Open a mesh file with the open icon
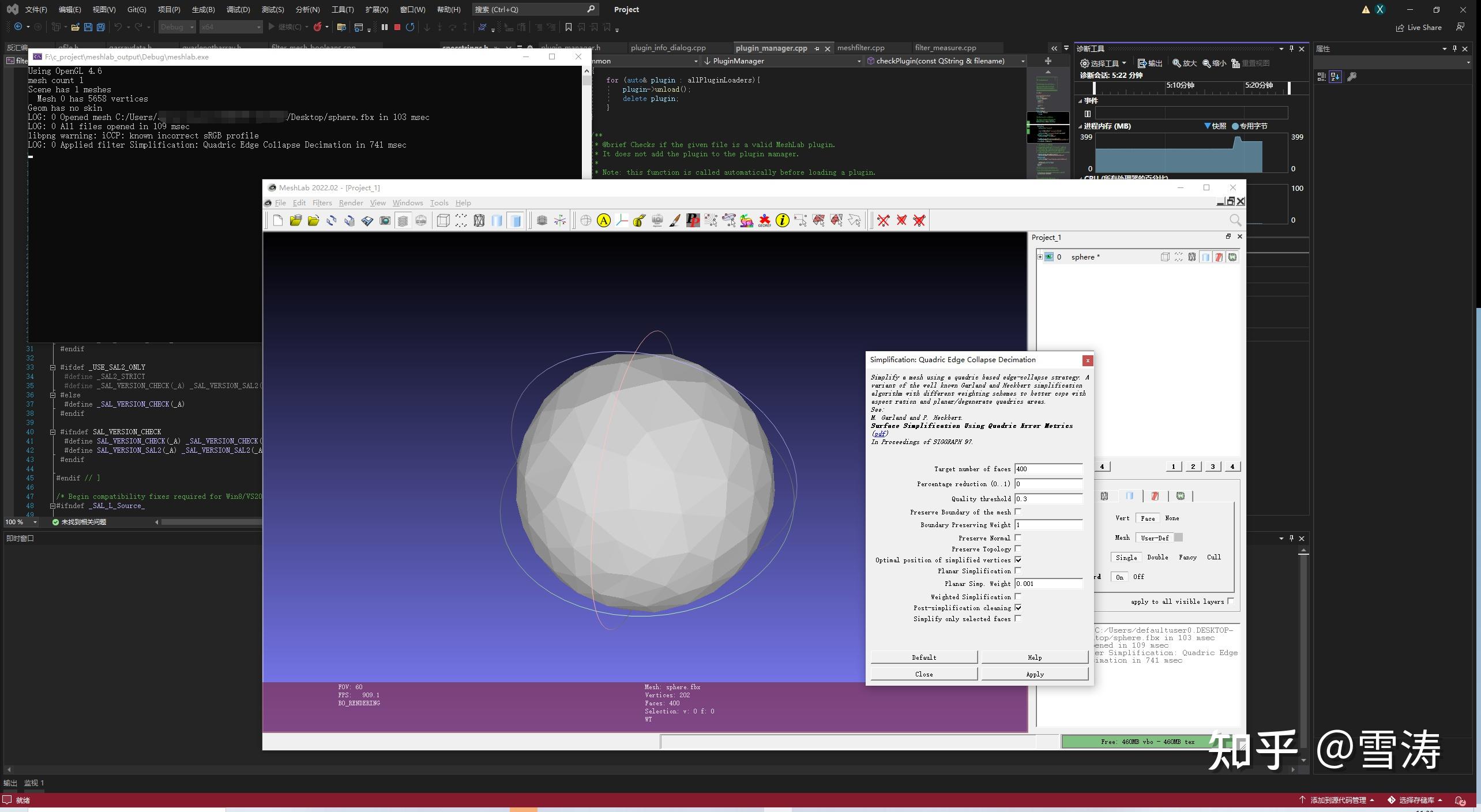 click(296, 220)
